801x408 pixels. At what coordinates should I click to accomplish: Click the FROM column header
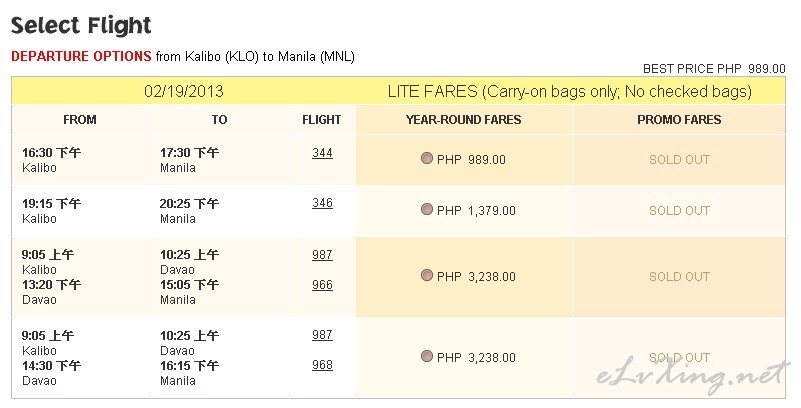click(80, 119)
